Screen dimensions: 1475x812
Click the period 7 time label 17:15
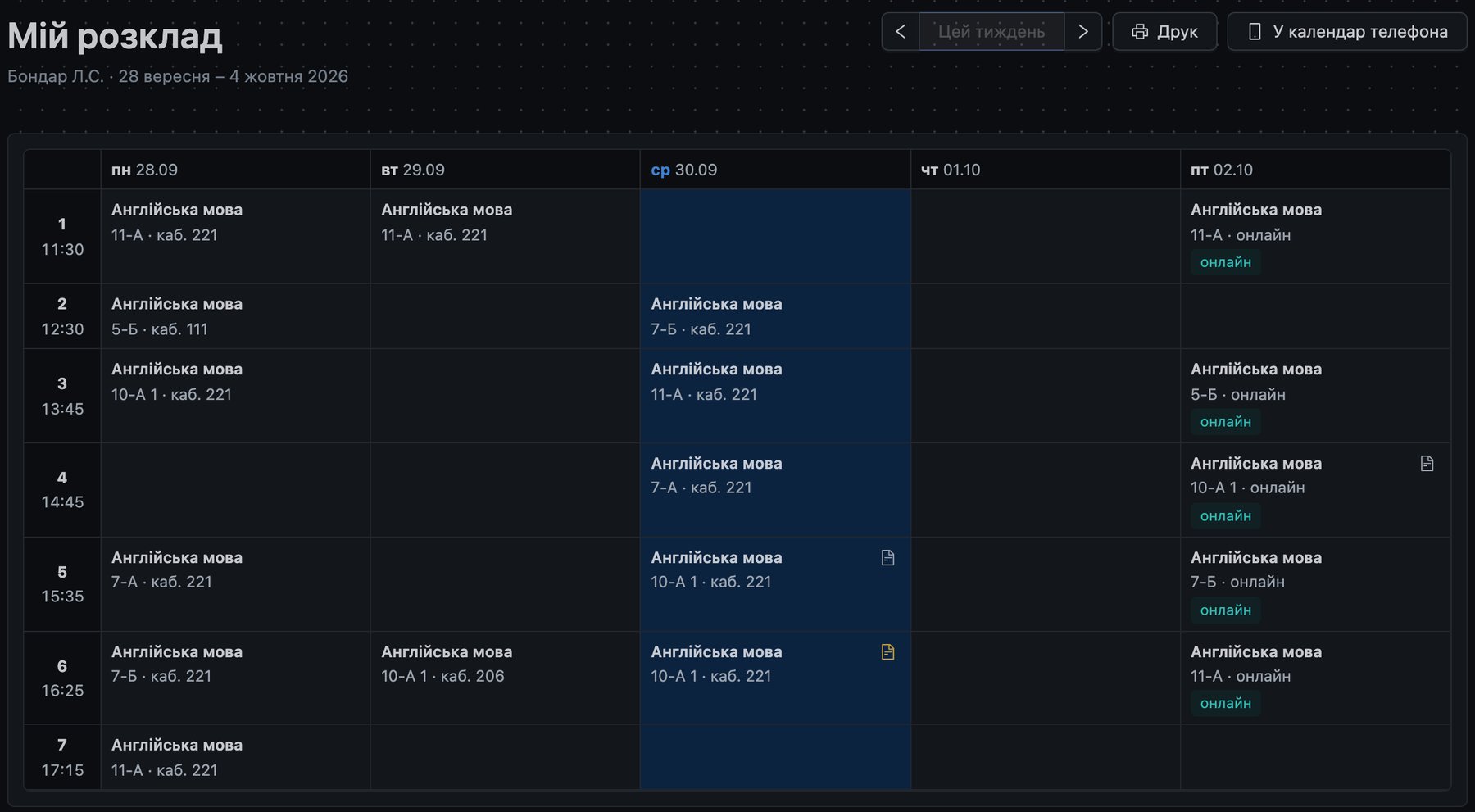(62, 770)
